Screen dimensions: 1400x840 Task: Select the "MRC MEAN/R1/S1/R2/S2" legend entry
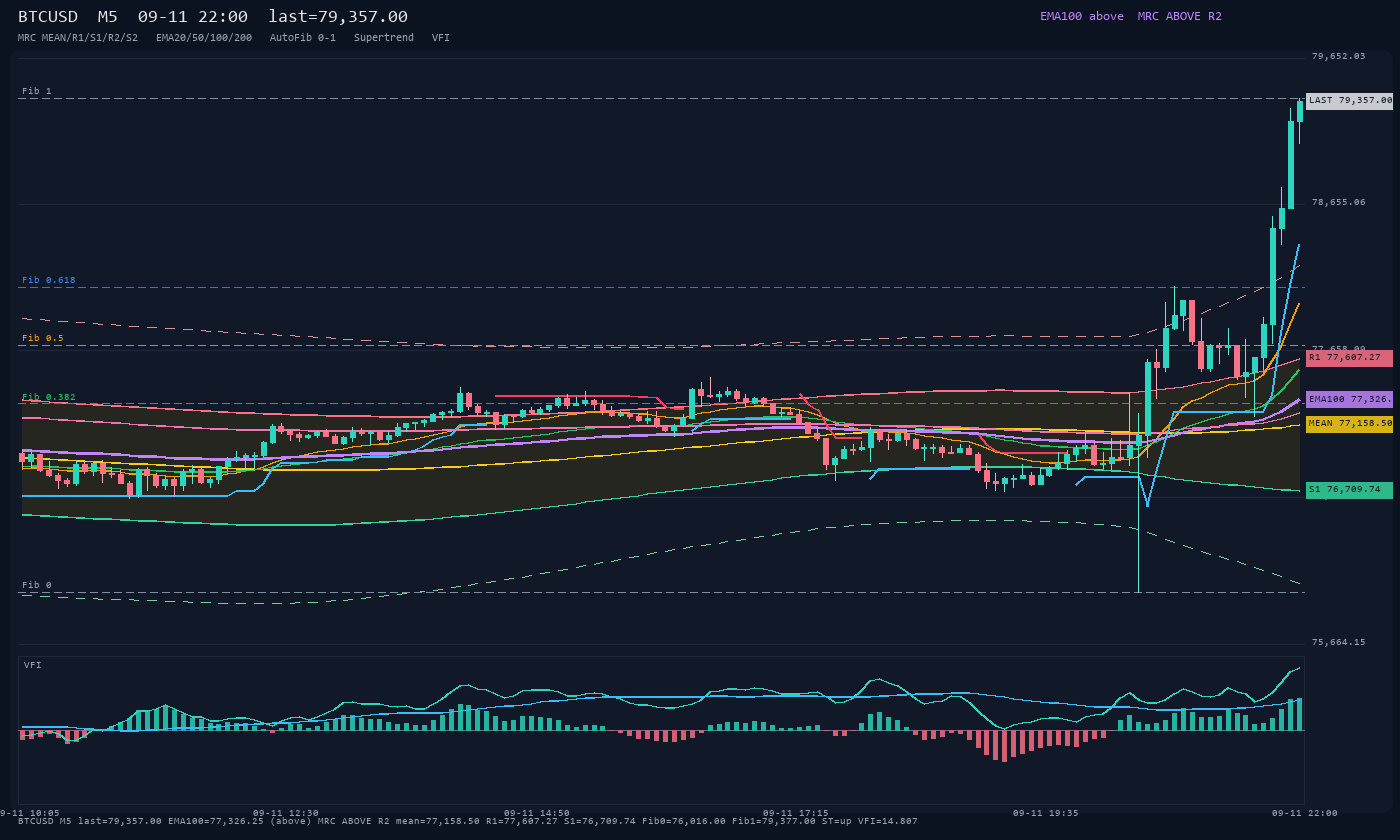(78, 37)
